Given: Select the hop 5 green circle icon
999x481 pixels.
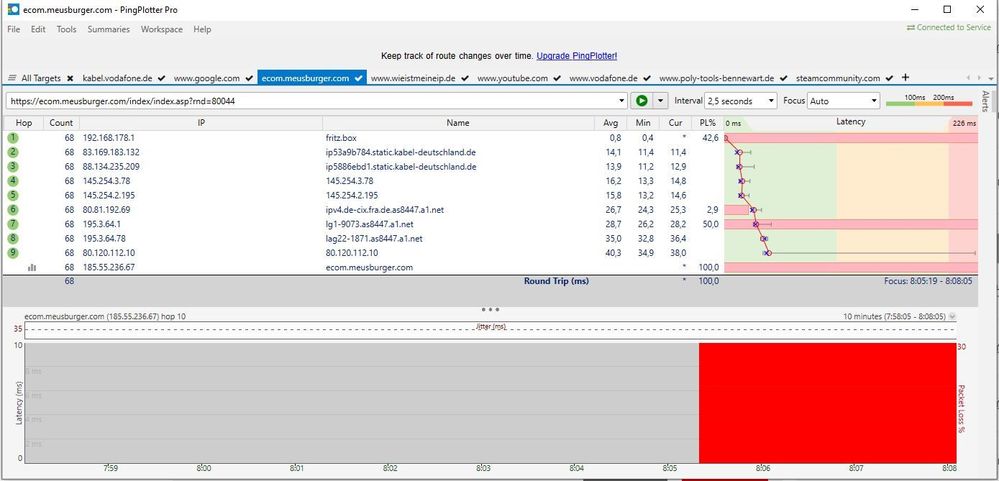Looking at the screenshot, I should tap(13, 196).
